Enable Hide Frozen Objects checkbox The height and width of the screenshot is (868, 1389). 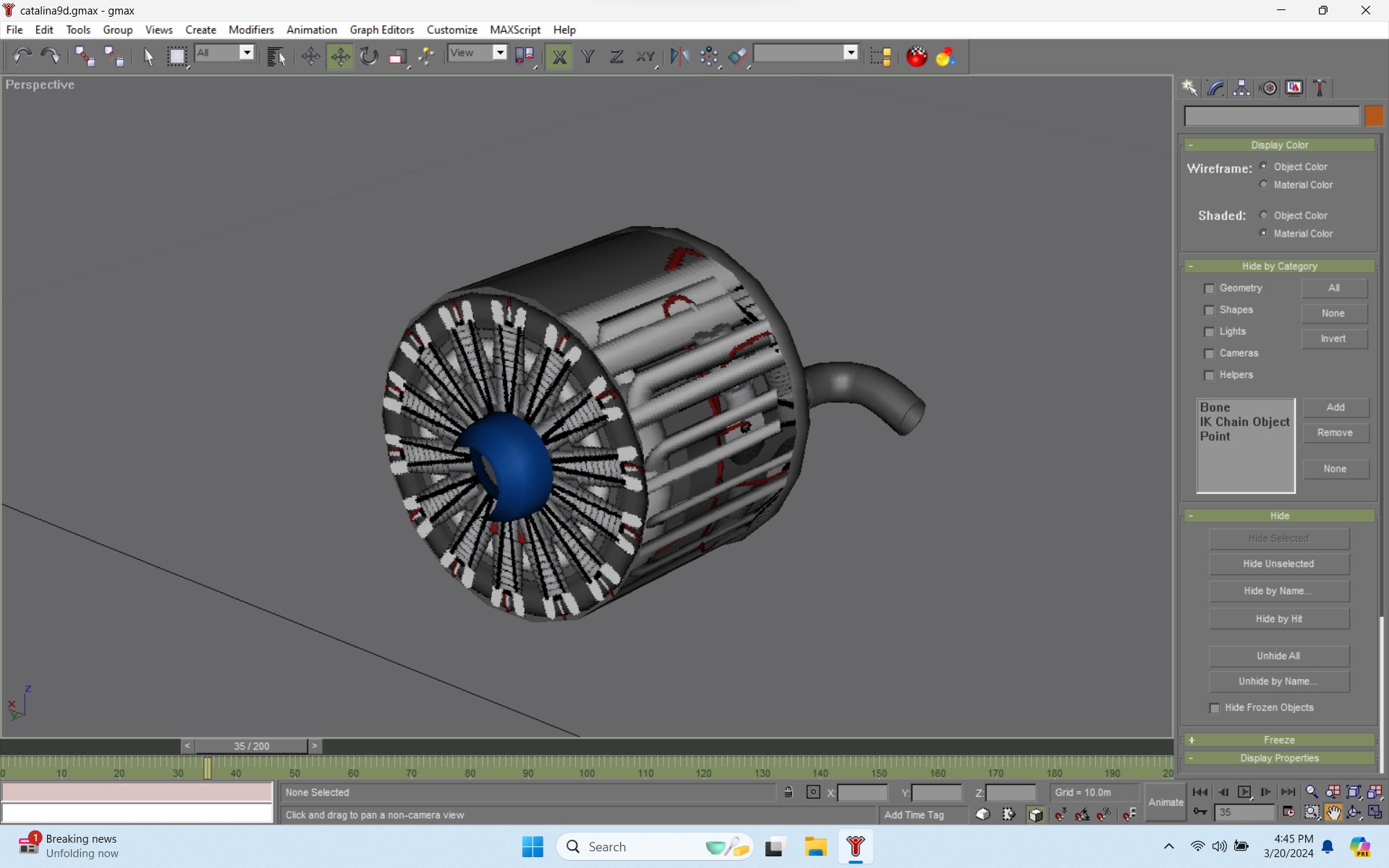pos(1215,708)
